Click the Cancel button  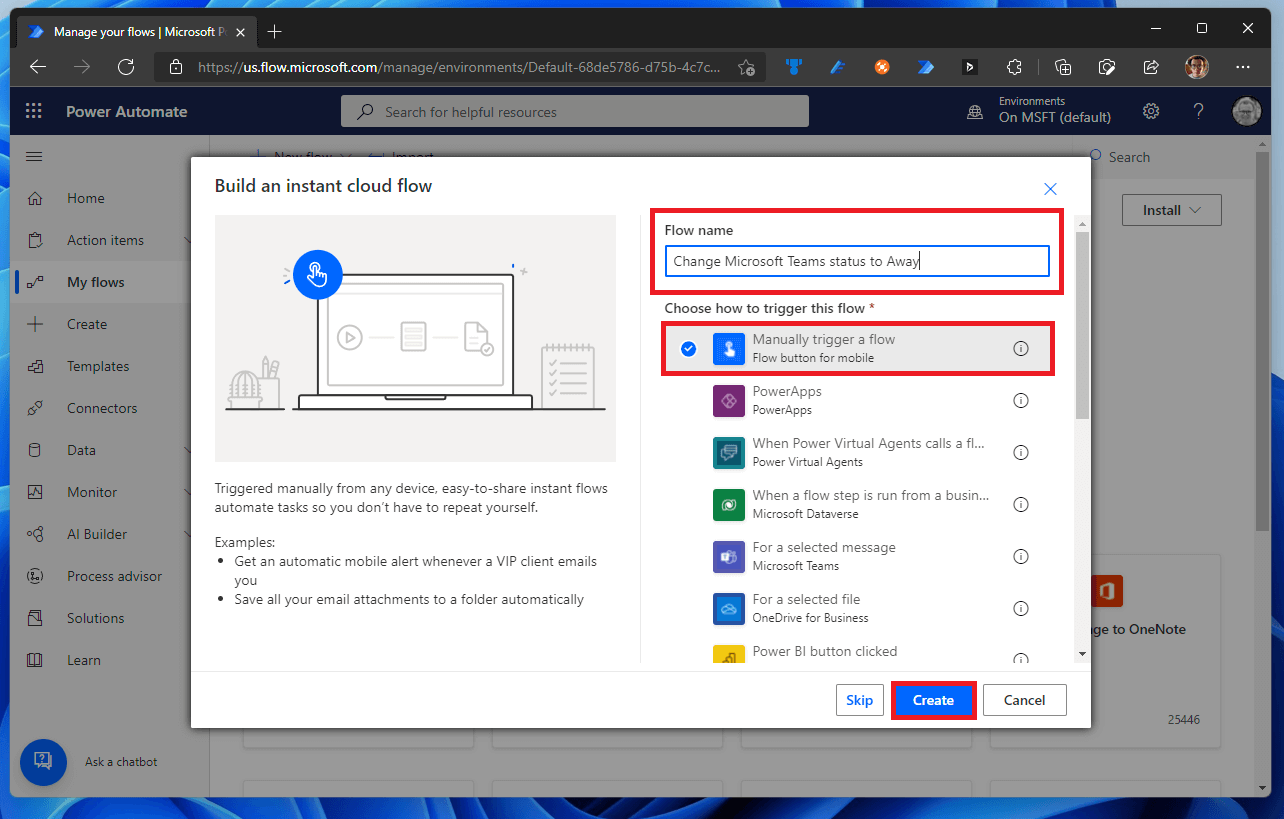(x=1024, y=700)
